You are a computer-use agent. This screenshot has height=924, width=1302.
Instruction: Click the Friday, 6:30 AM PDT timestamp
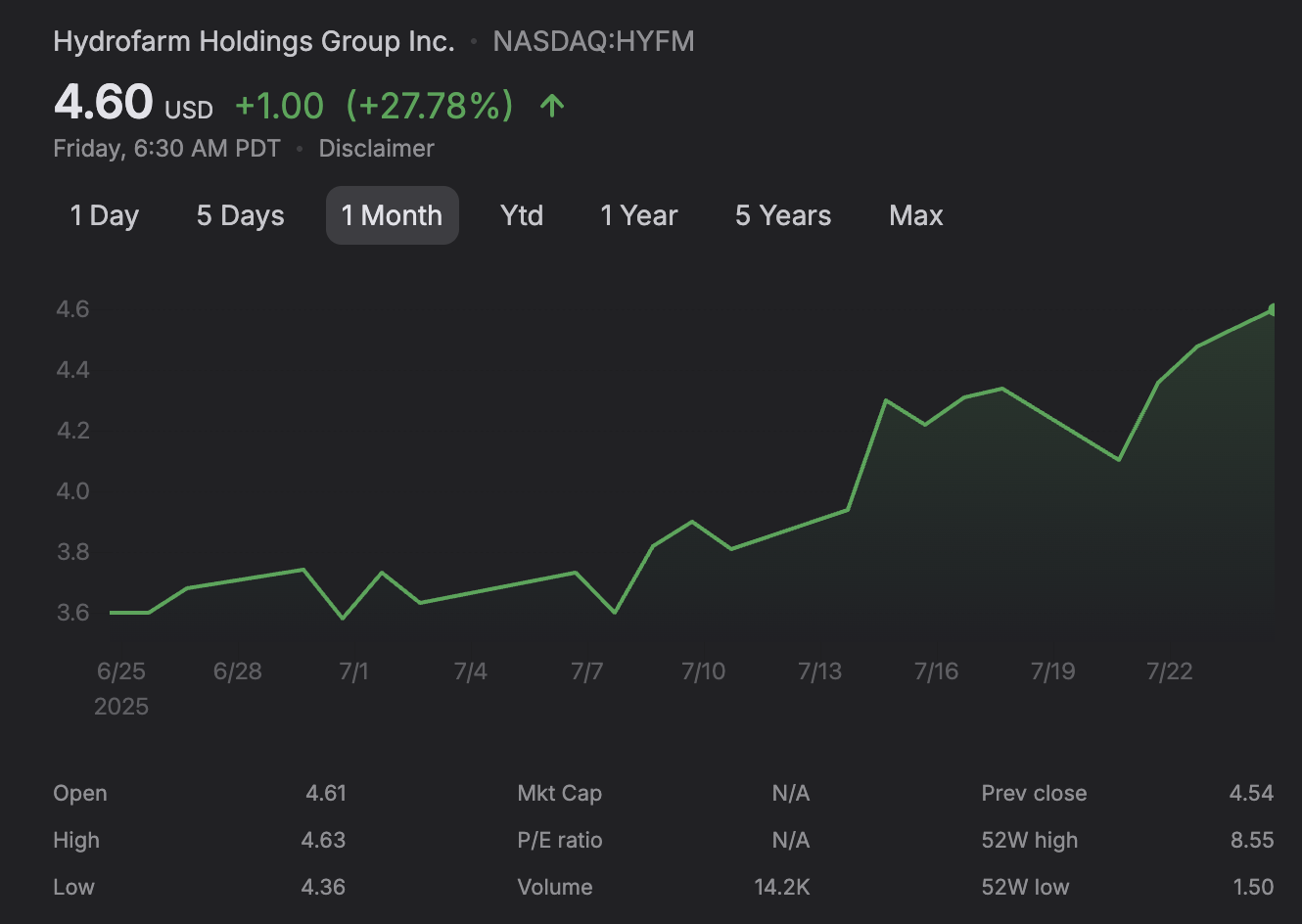click(x=166, y=149)
